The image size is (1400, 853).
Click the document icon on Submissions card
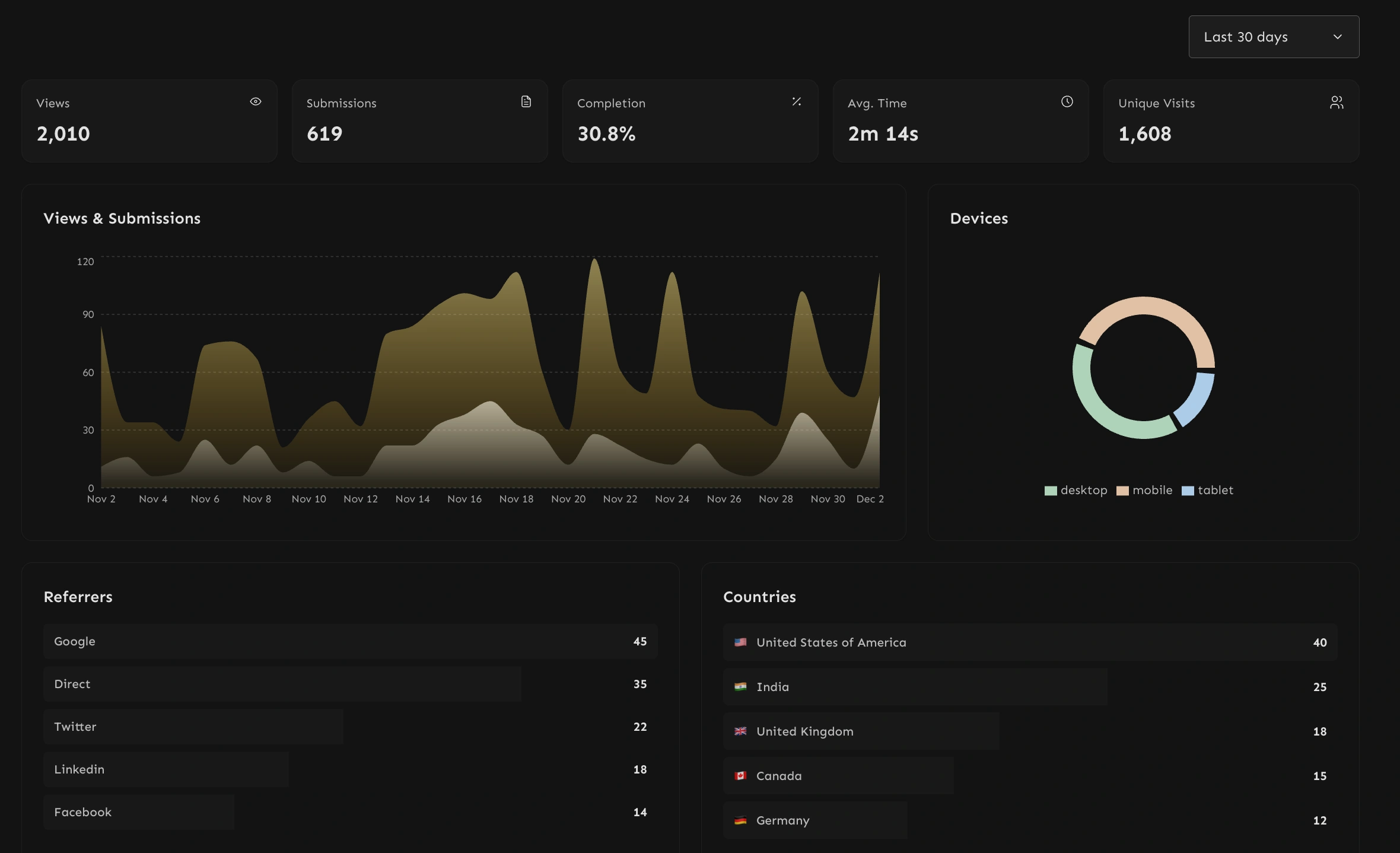point(526,101)
